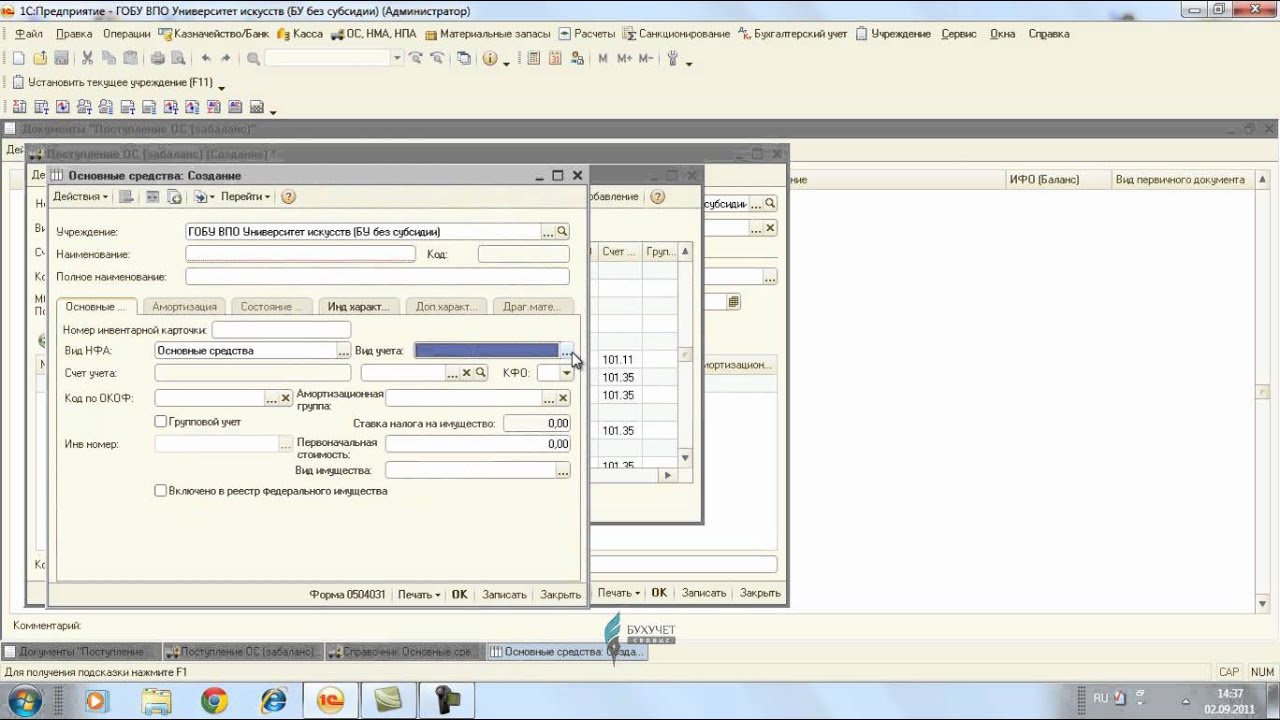The height and width of the screenshot is (720, 1280).
Task: Undo last action with the arrow icon
Action: click(206, 59)
